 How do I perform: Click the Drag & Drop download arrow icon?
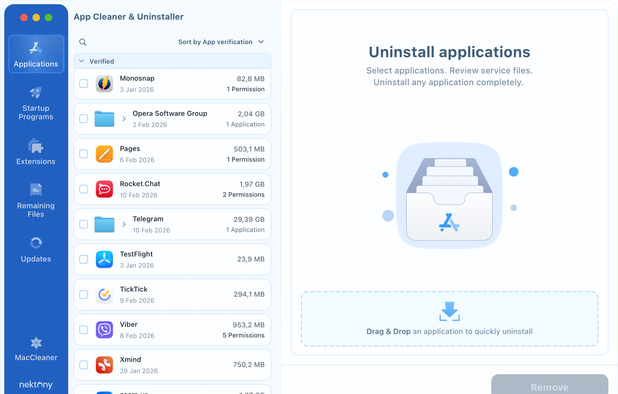[449, 311]
